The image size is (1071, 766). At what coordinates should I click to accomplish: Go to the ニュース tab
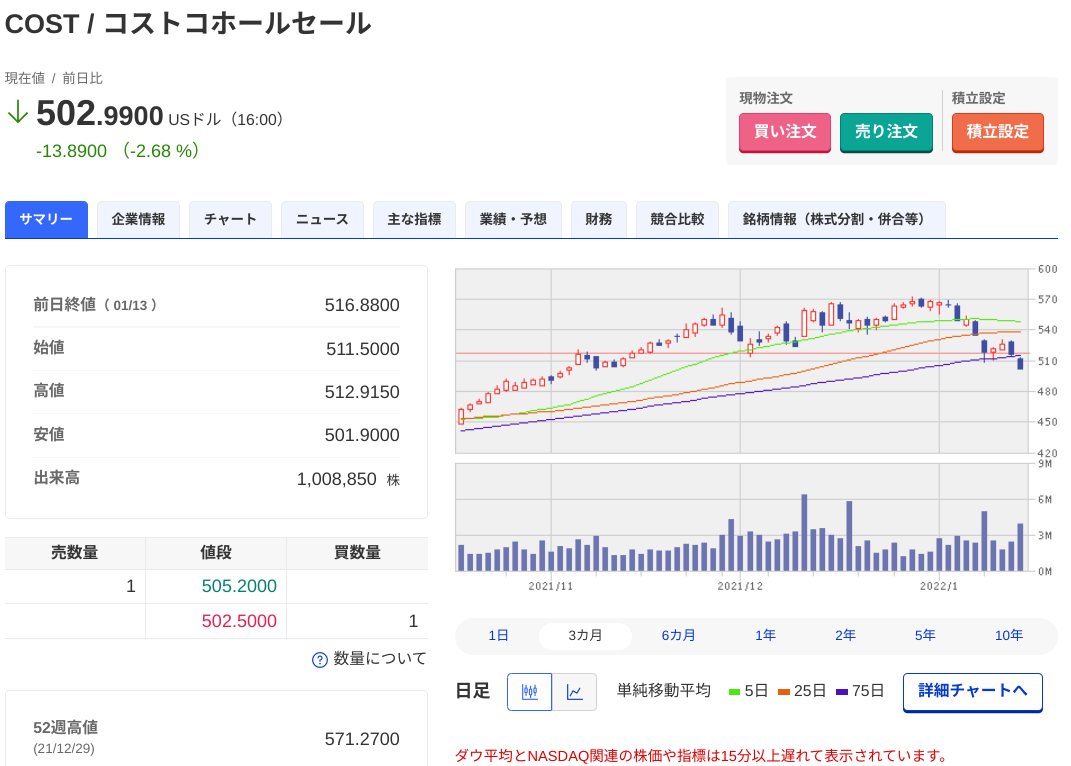tap(322, 219)
